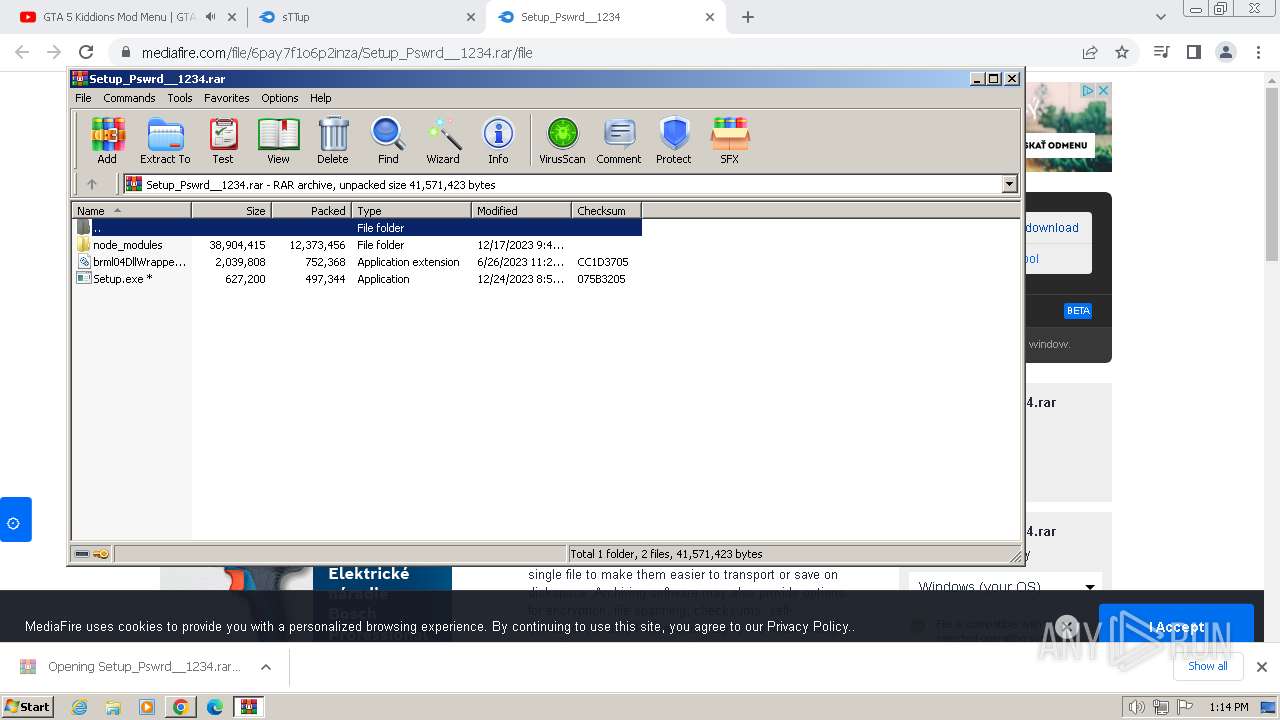The width and height of the screenshot is (1280, 720).
Task: Open Chrome from the taskbar
Action: pyautogui.click(x=180, y=707)
